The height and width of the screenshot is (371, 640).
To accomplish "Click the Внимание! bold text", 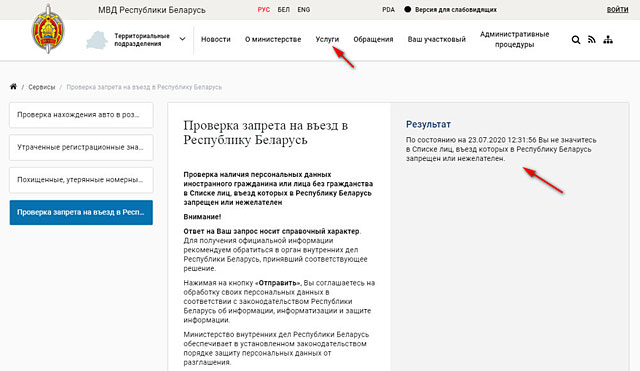I will click(202, 217).
